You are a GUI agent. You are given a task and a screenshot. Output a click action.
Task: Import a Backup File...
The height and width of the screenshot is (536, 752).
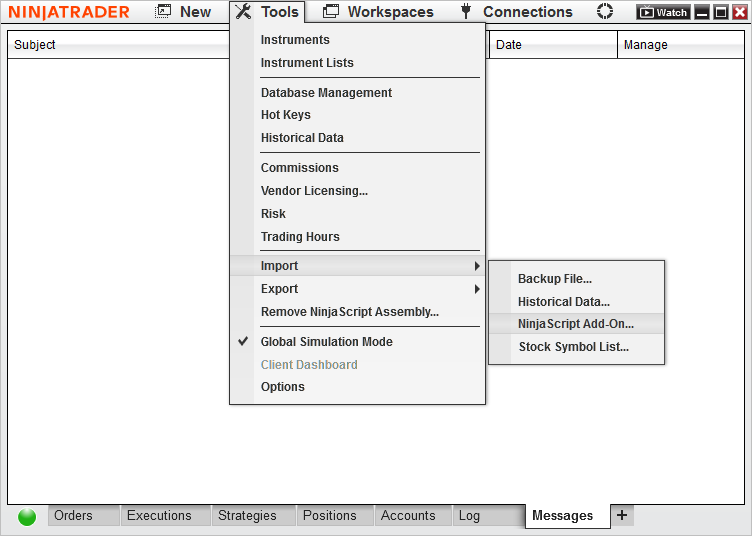pos(554,279)
